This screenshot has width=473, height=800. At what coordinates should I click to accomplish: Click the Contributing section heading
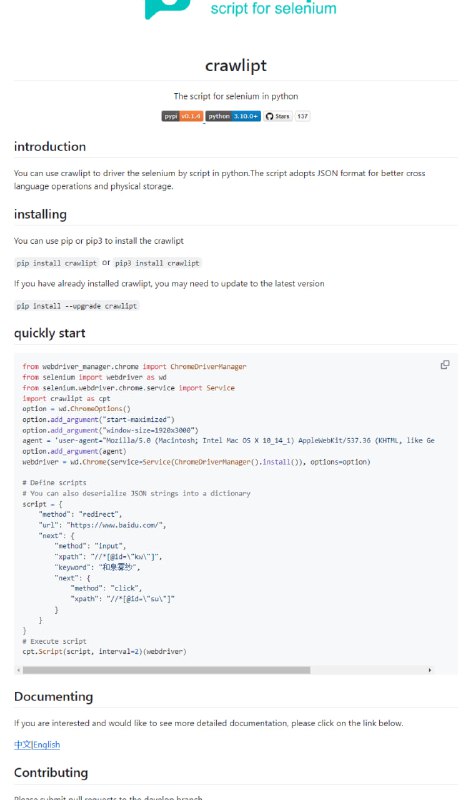pyautogui.click(x=51, y=772)
